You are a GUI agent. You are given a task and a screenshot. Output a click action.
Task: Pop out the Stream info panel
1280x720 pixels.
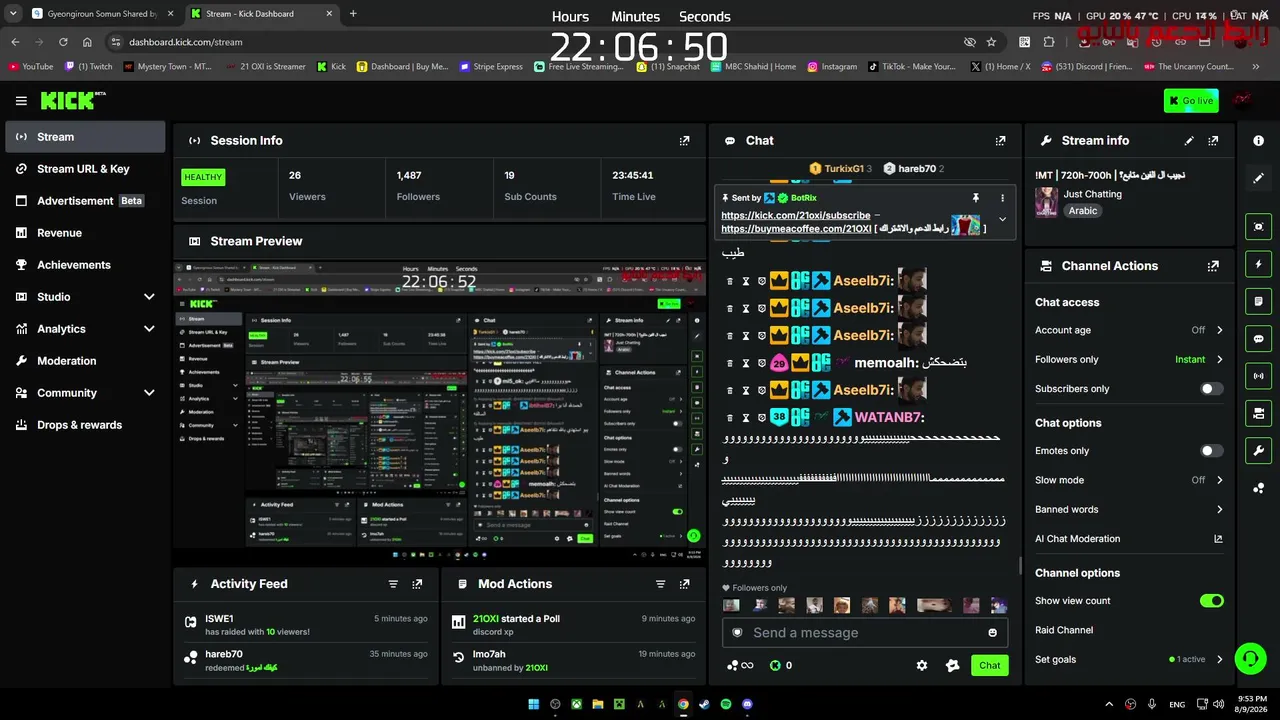[x=1213, y=141]
